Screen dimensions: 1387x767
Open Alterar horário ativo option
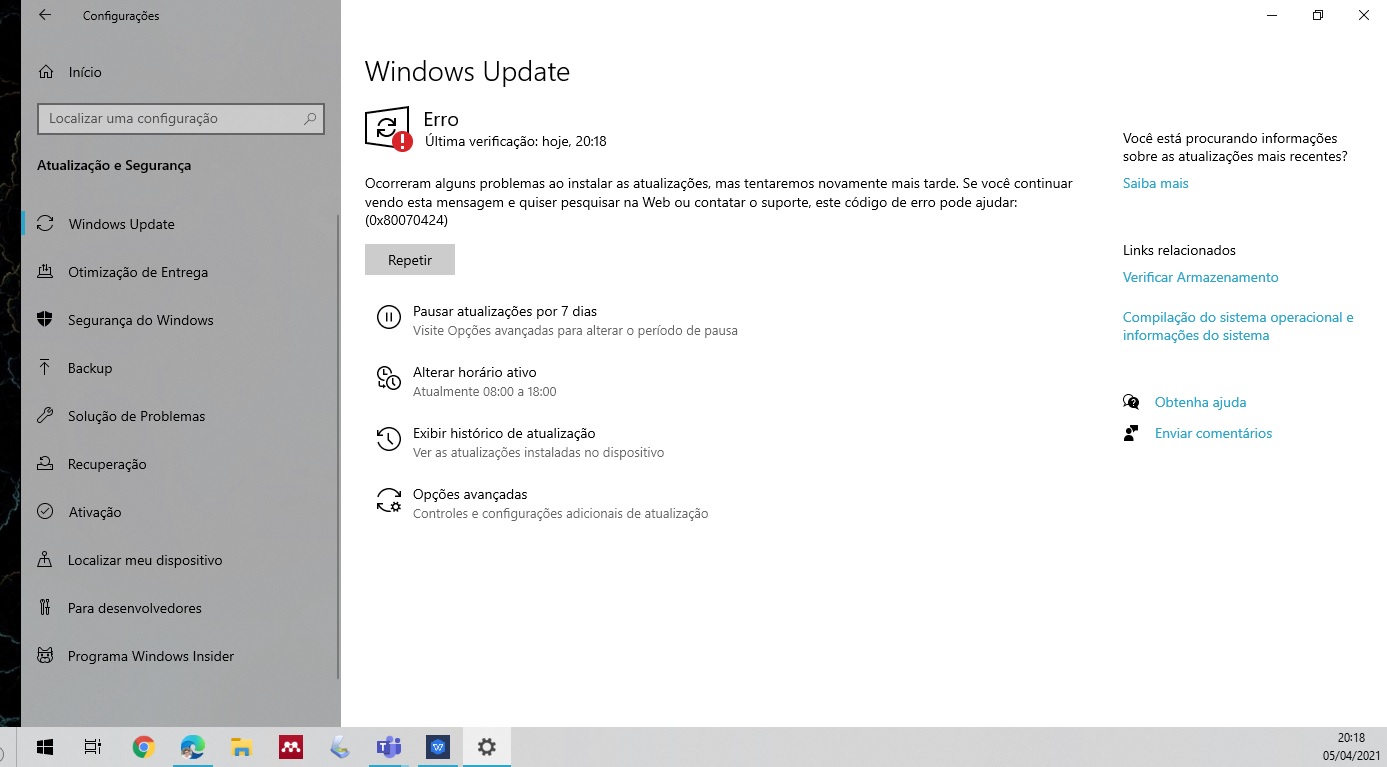[475, 372]
